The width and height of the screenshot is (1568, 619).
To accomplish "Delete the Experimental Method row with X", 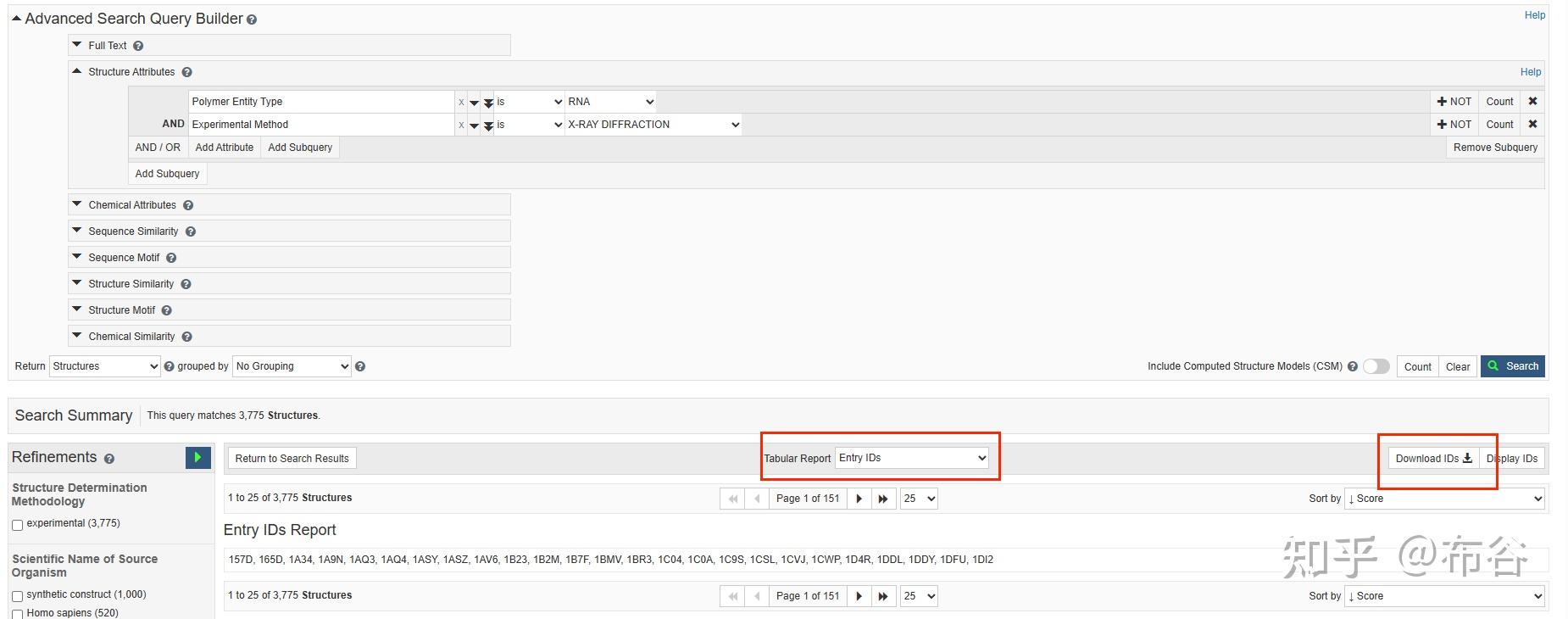I will (x=1532, y=125).
